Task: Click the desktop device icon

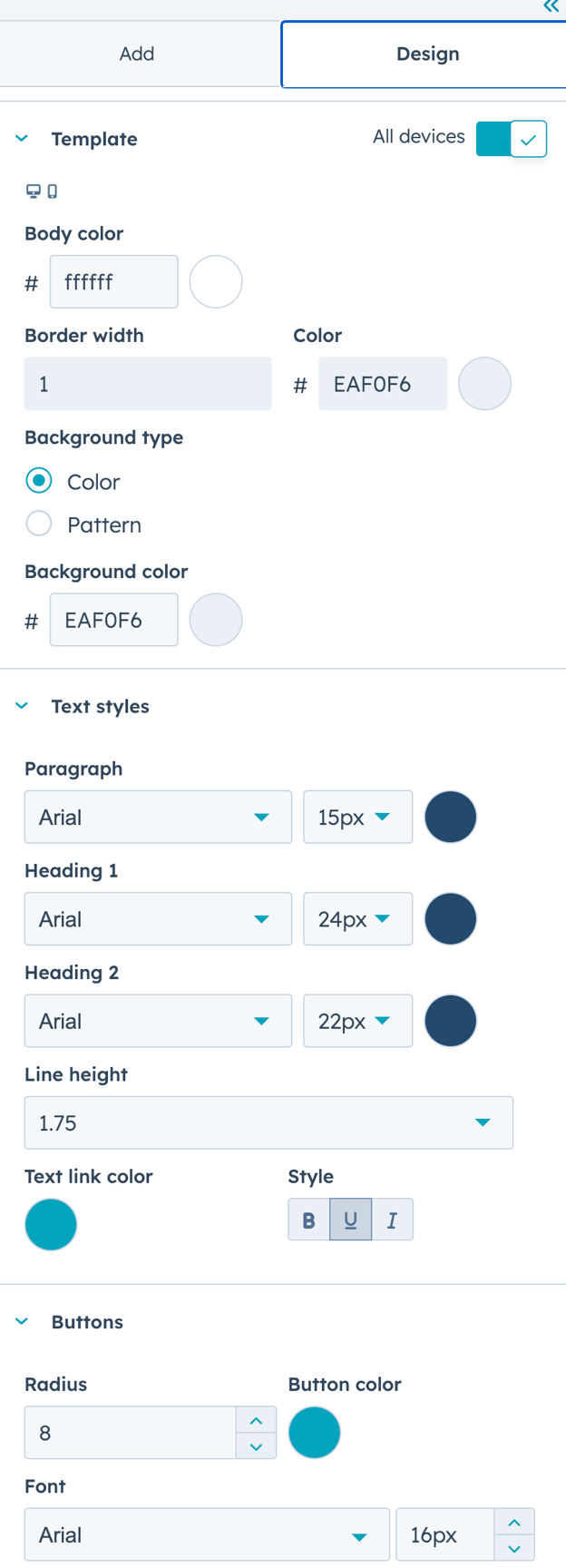Action: [x=34, y=191]
